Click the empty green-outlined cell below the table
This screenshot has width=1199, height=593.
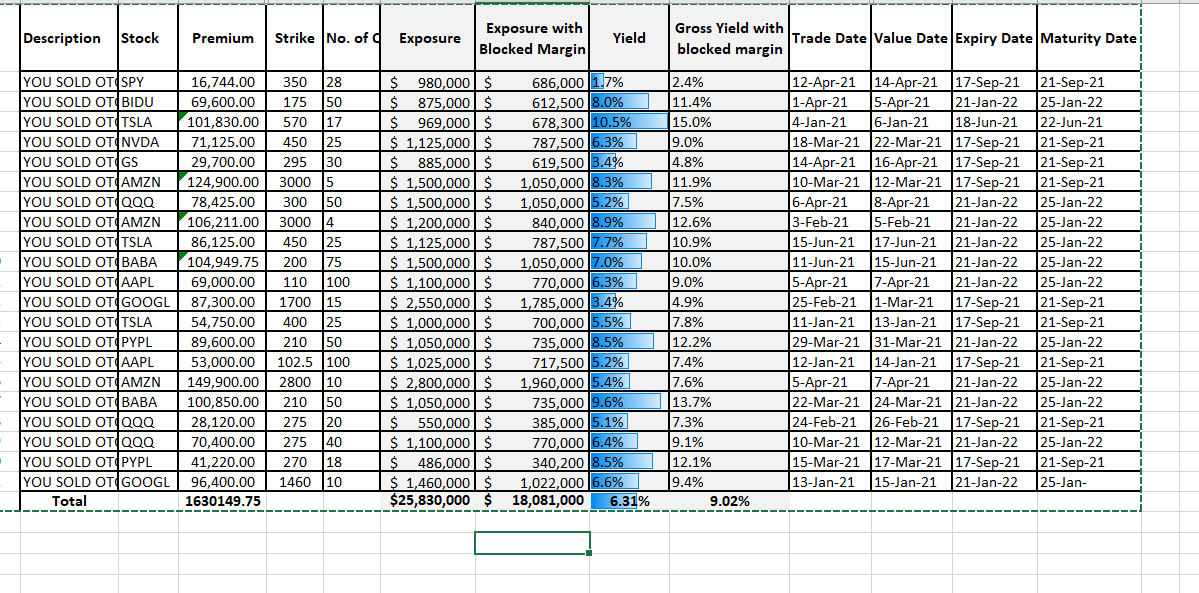click(532, 542)
